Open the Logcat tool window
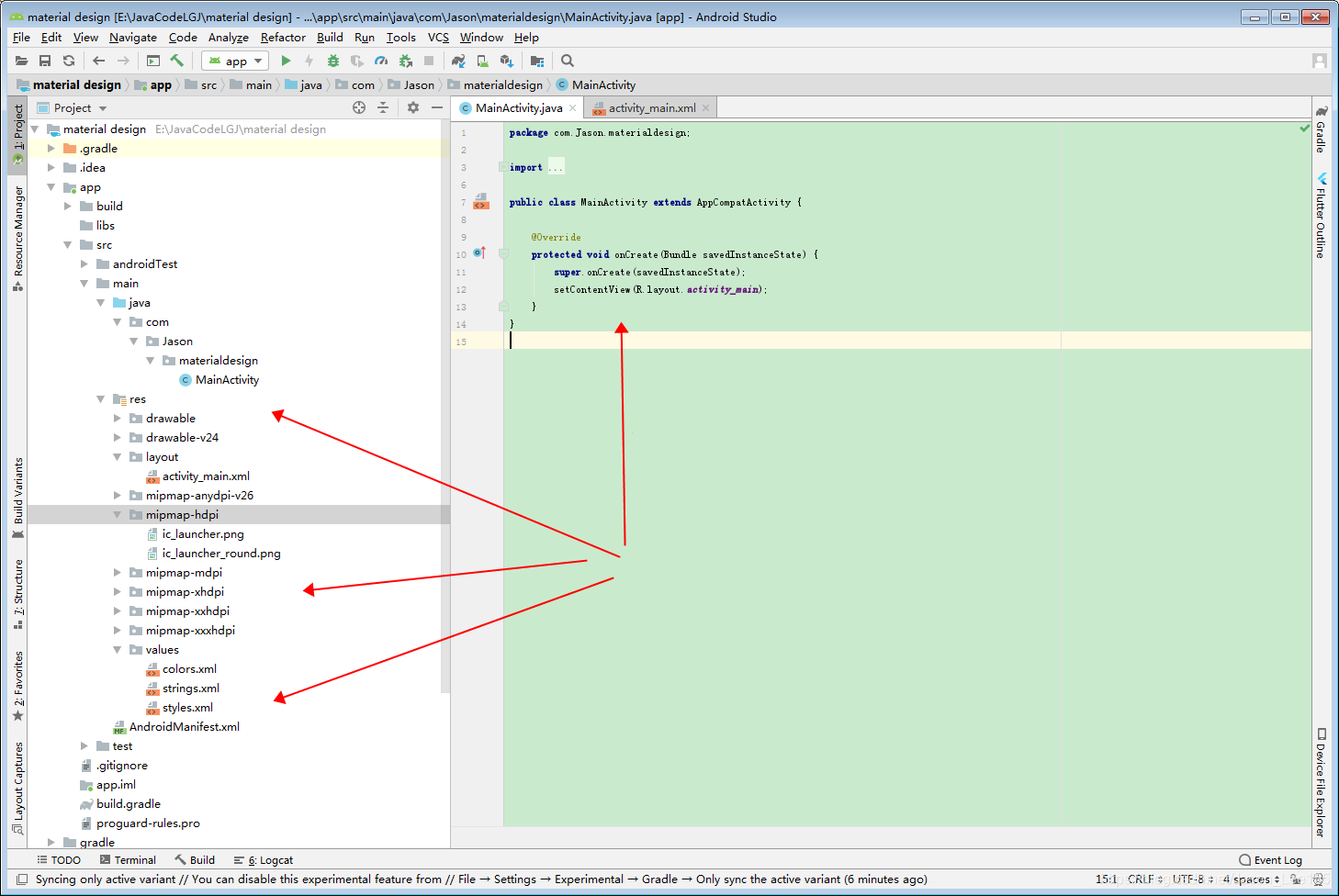This screenshot has height=896, width=1339. pos(264,860)
